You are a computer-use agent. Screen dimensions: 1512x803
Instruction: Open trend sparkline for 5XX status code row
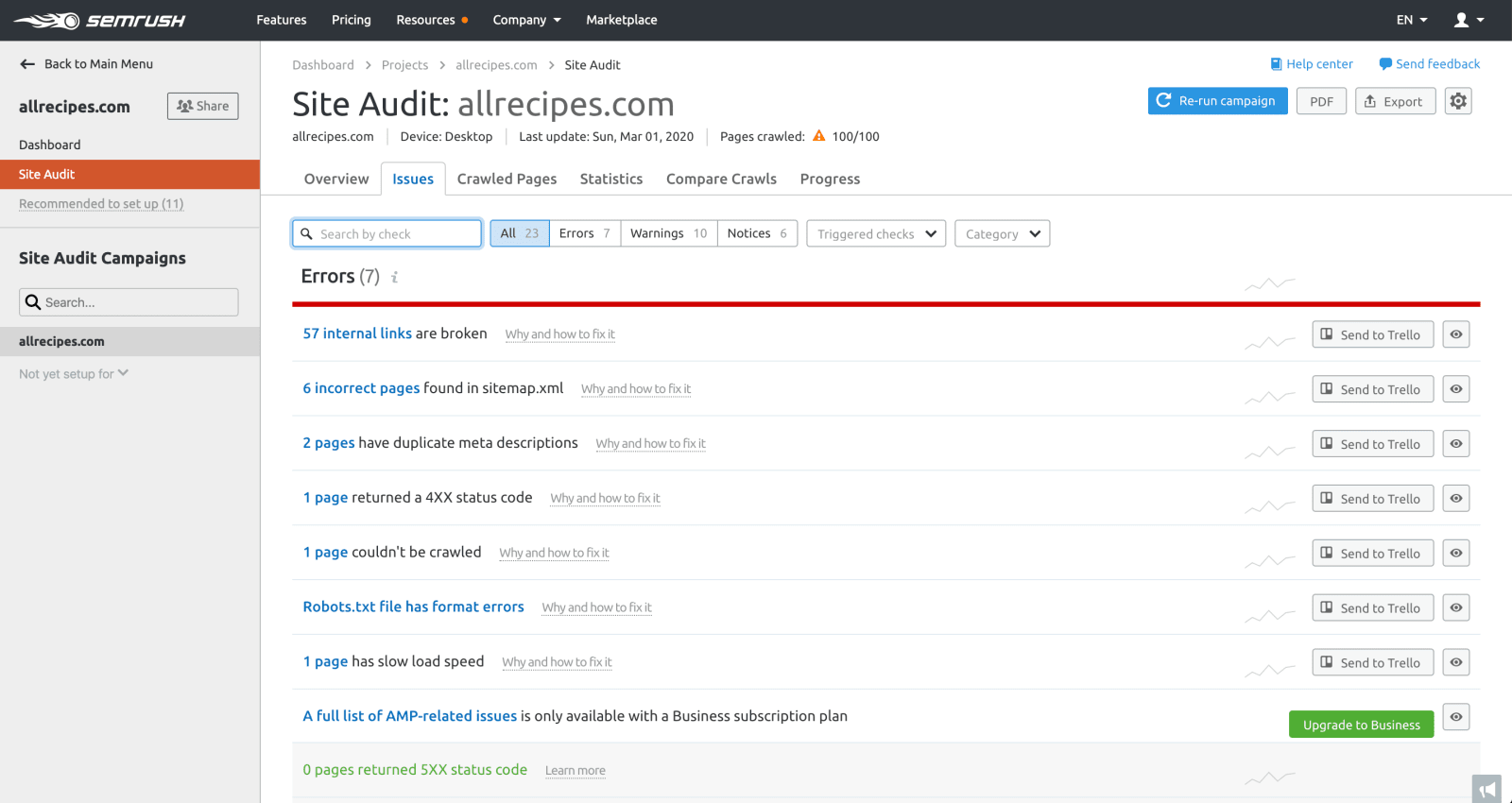click(x=1270, y=777)
